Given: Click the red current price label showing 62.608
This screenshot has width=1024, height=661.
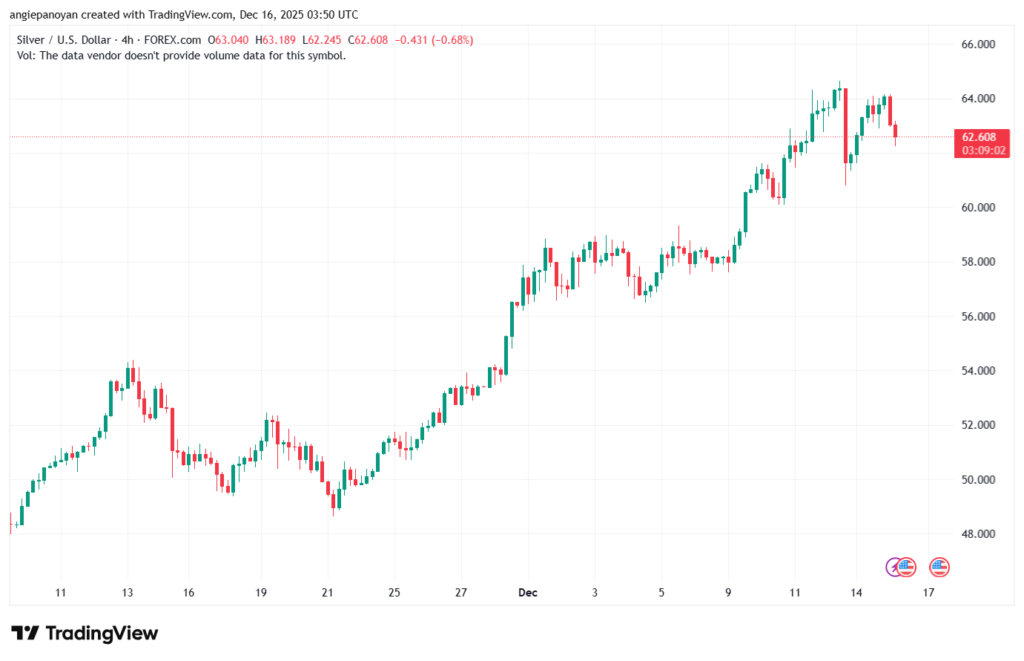Looking at the screenshot, I should pyautogui.click(x=981, y=137).
